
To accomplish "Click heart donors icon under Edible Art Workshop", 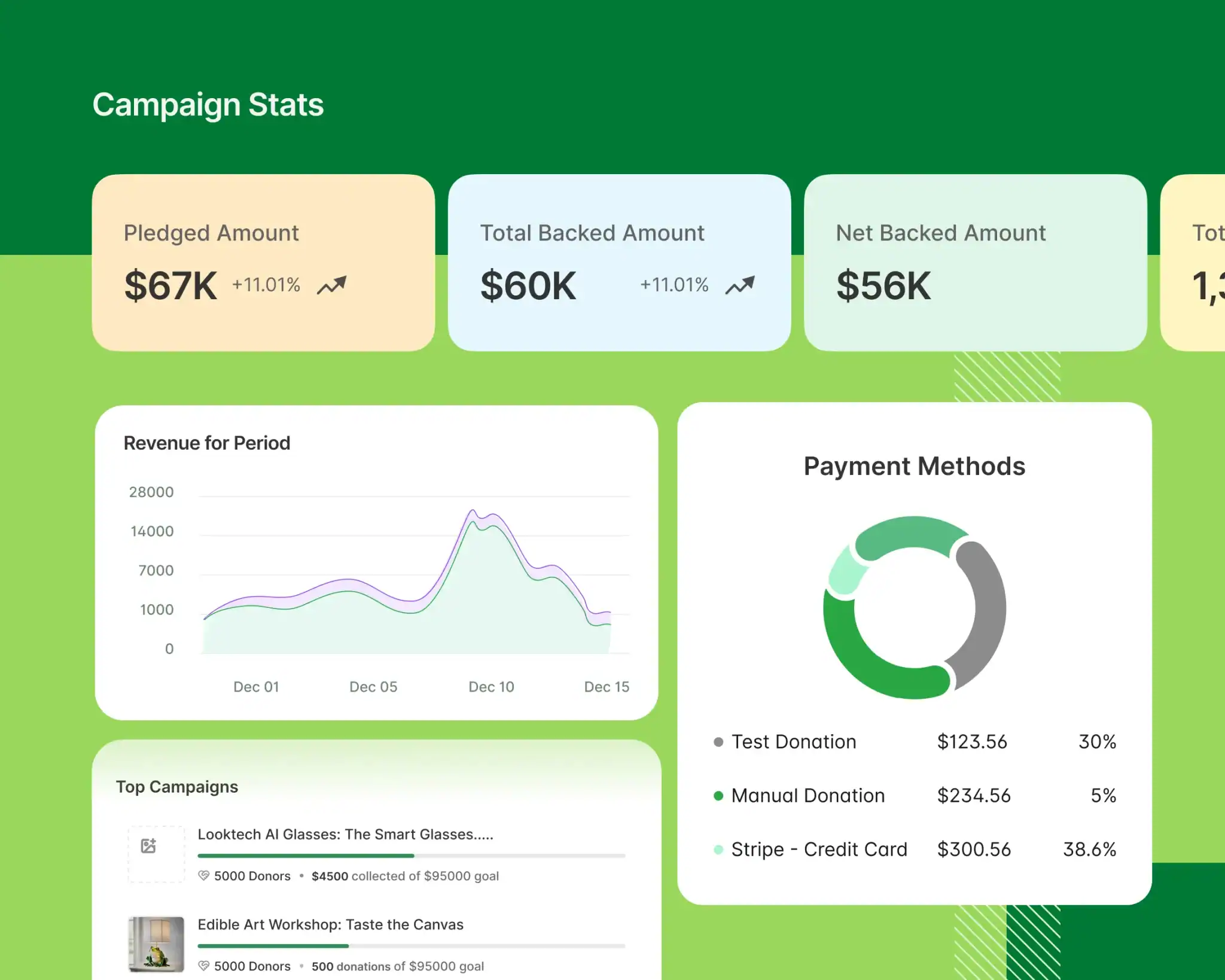I will pos(204,966).
